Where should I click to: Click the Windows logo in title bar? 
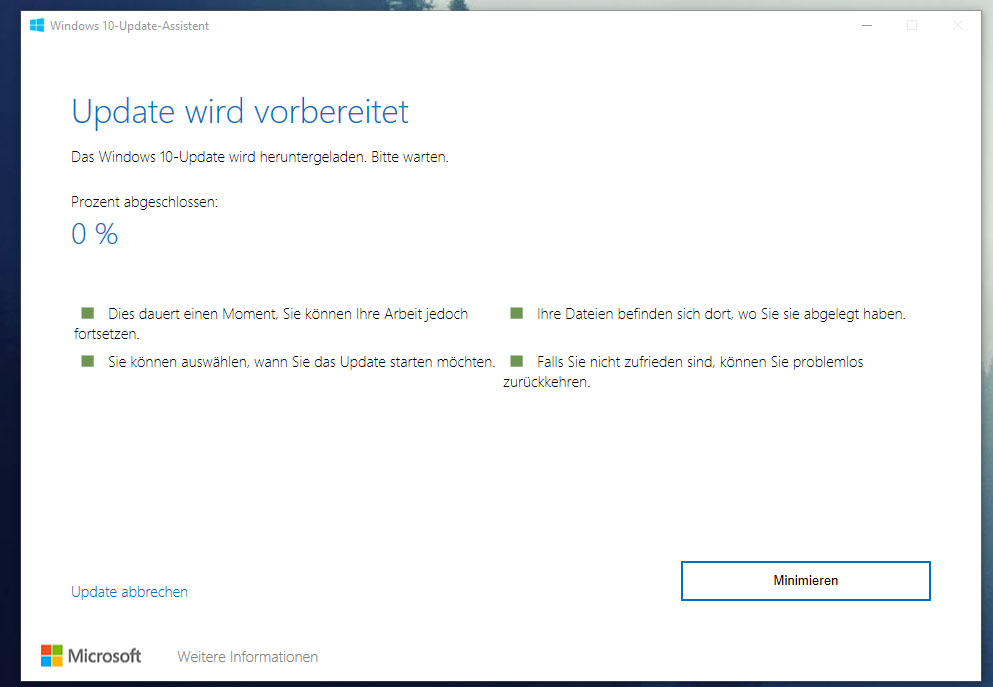(37, 25)
